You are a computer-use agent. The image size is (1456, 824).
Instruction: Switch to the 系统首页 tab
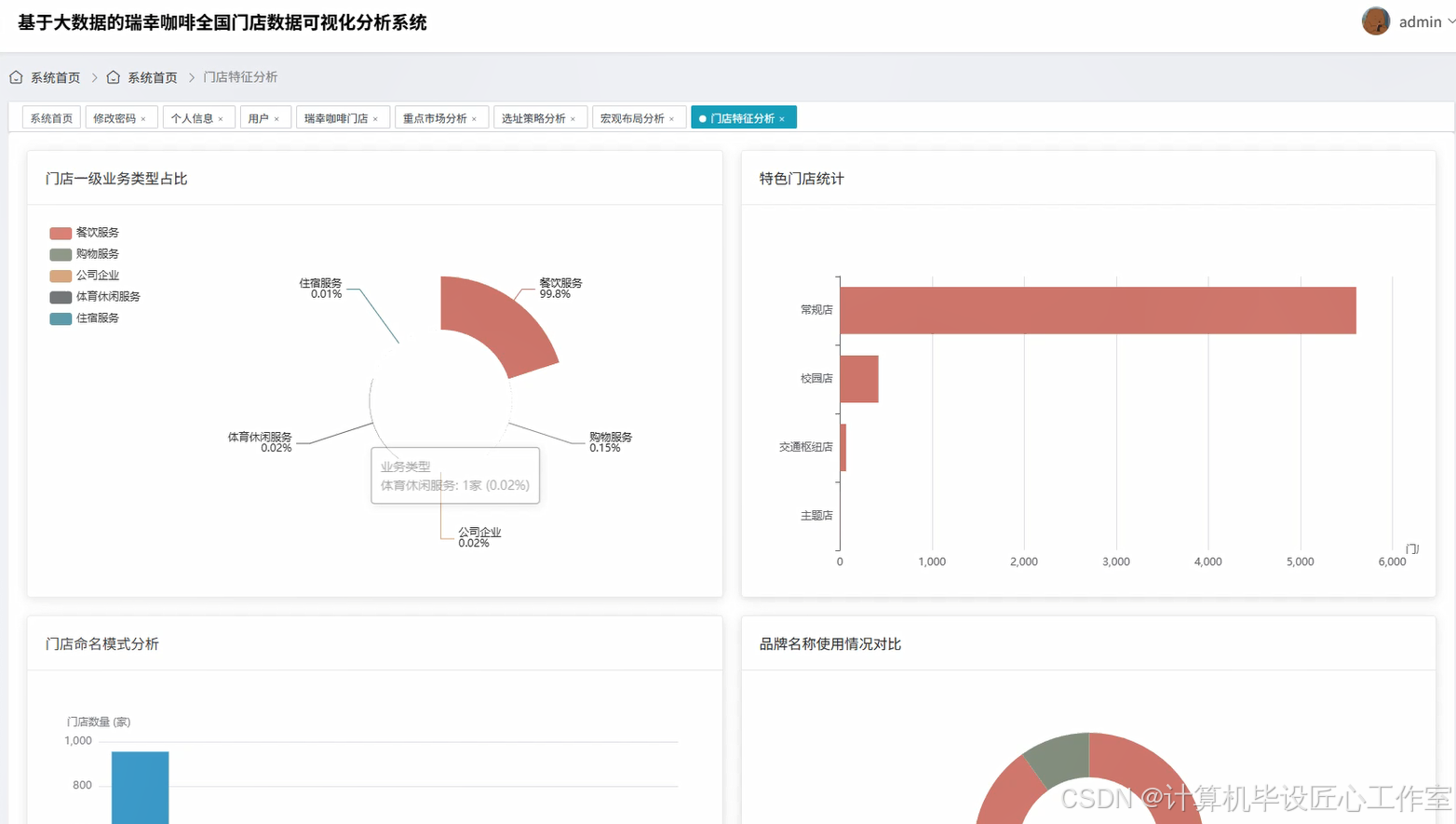(51, 118)
